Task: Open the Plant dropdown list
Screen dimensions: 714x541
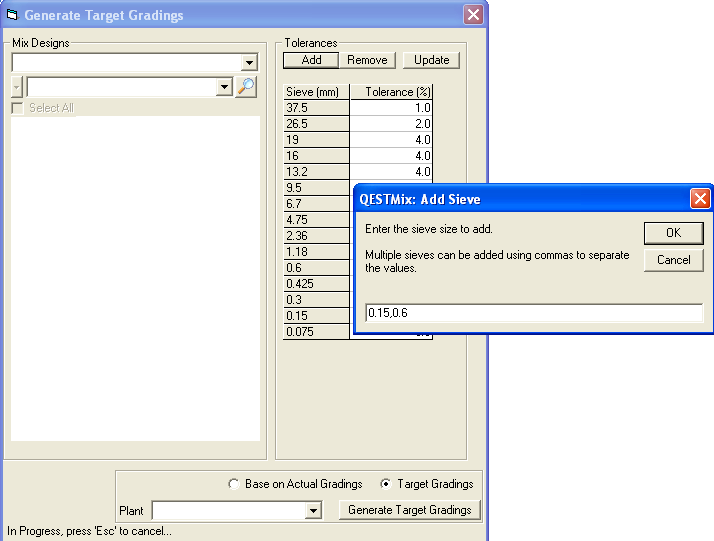Action: (313, 511)
